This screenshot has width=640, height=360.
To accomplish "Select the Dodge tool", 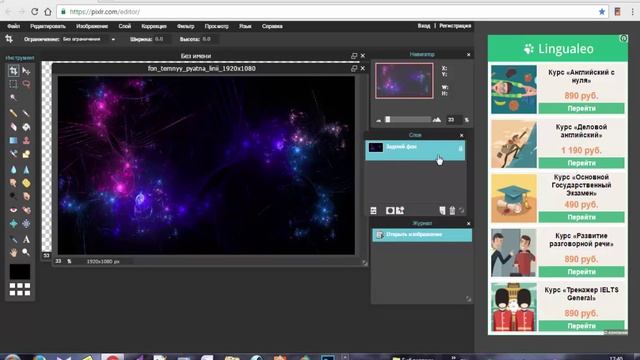I will pos(13,196).
